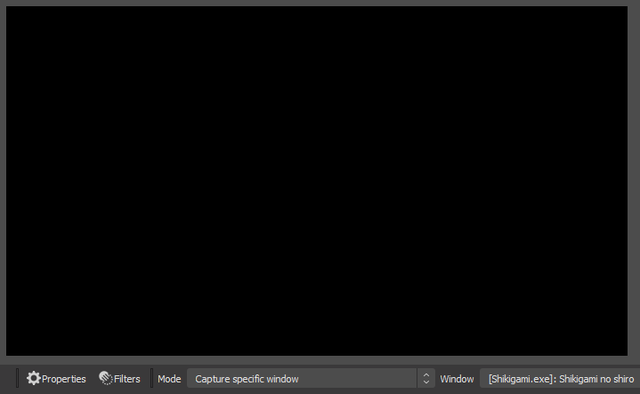Open the Window dropdown listing Shikigami.exe
The image size is (640, 394).
pyautogui.click(x=560, y=378)
